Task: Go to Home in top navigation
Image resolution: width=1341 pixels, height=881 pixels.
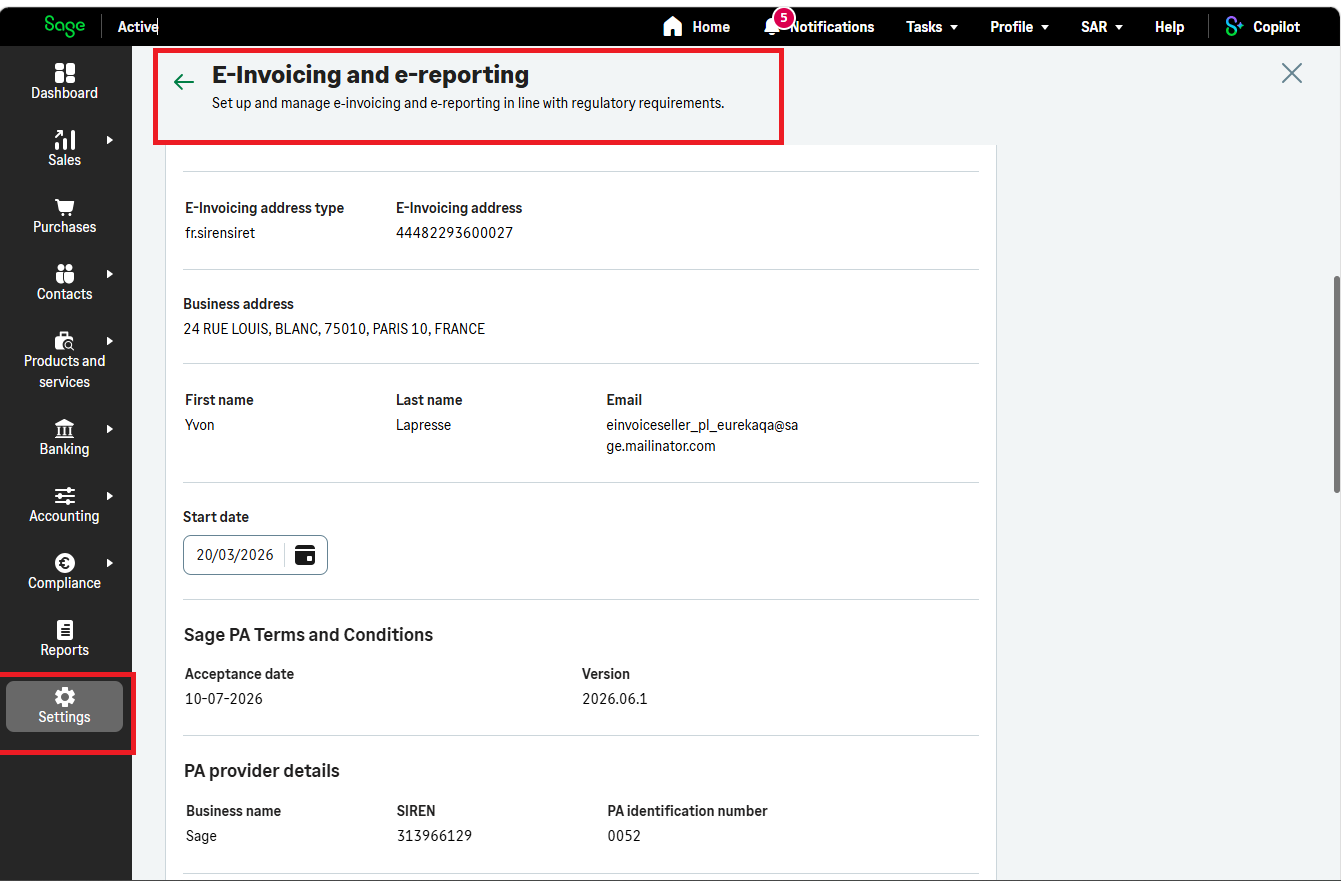Action: [711, 27]
